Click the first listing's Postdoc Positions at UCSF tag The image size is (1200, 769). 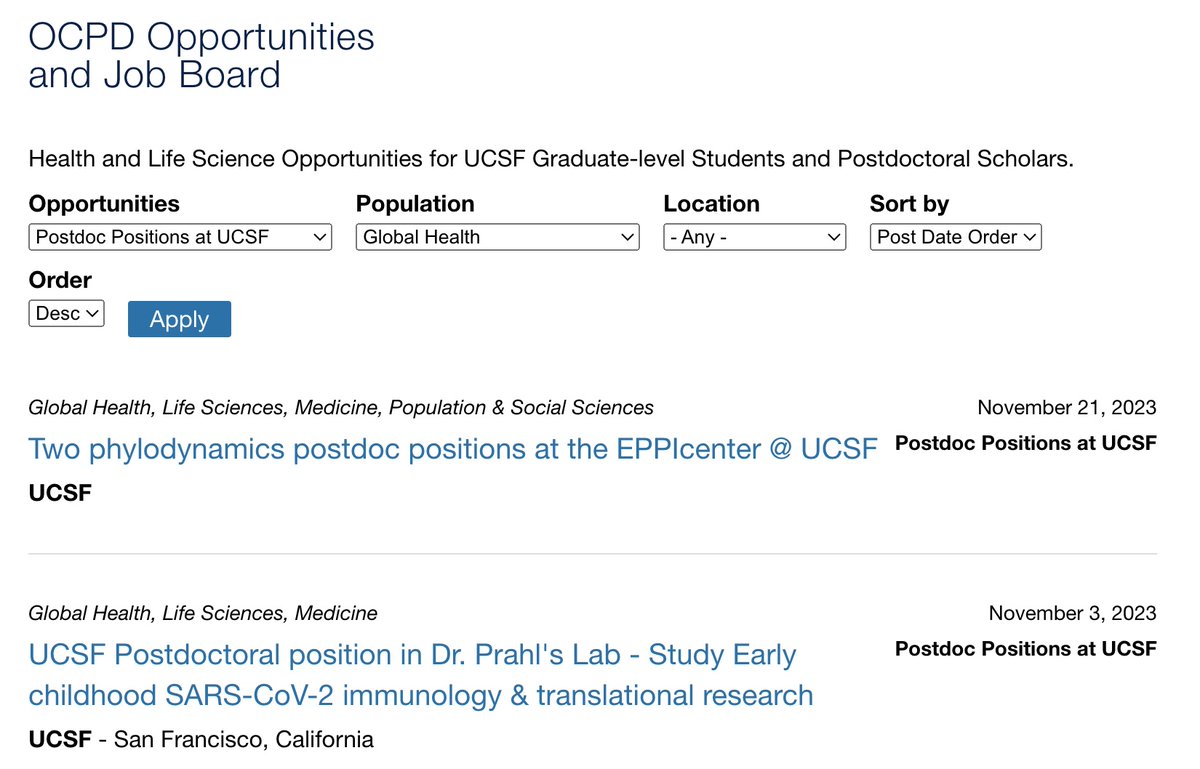coord(1025,443)
